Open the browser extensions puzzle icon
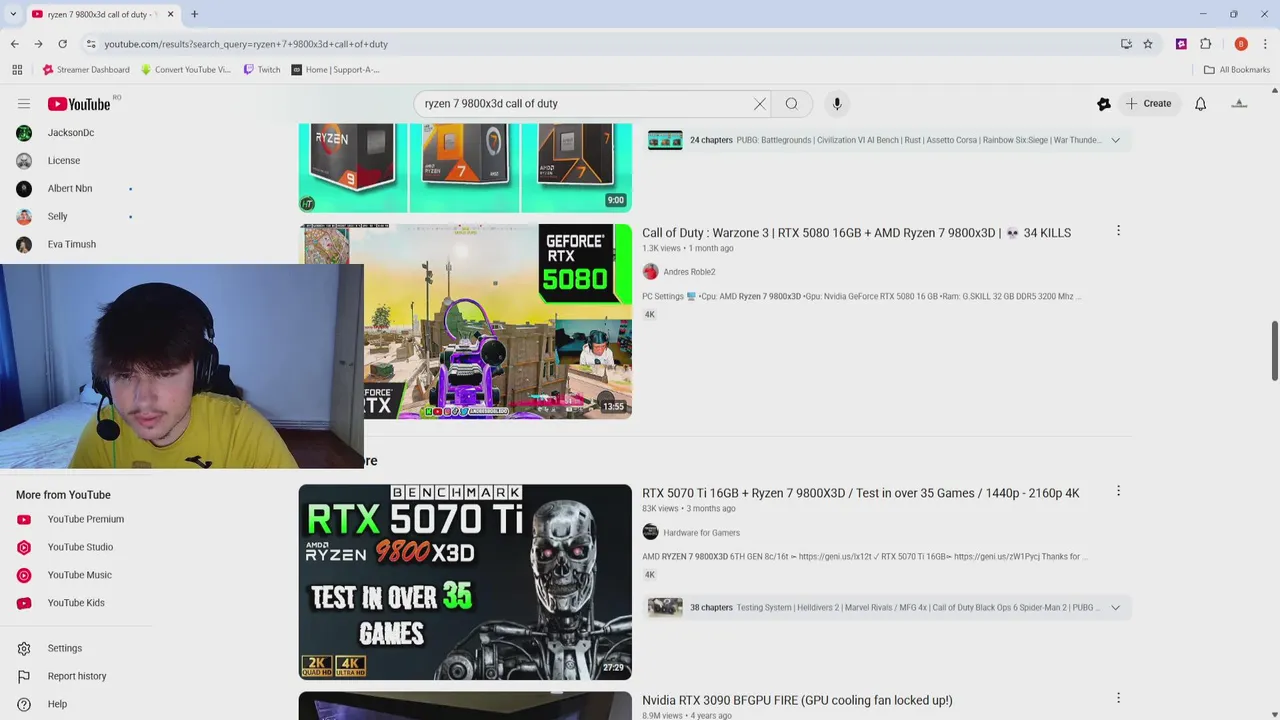 [1205, 44]
